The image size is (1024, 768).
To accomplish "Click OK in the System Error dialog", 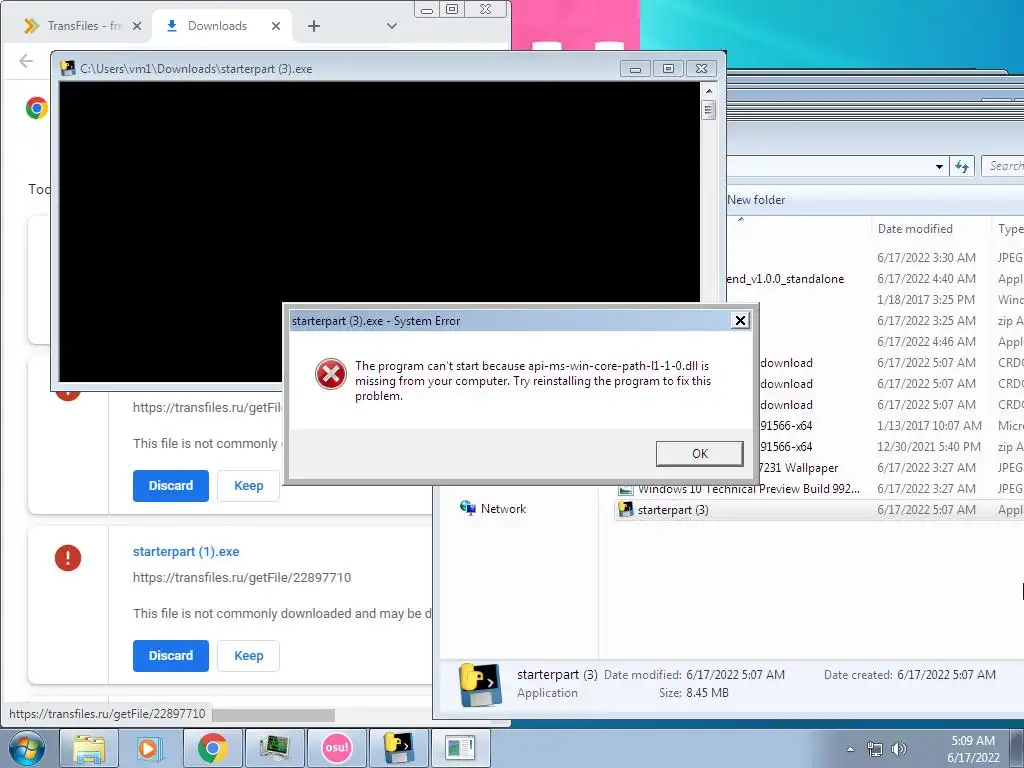I will pyautogui.click(x=699, y=453).
